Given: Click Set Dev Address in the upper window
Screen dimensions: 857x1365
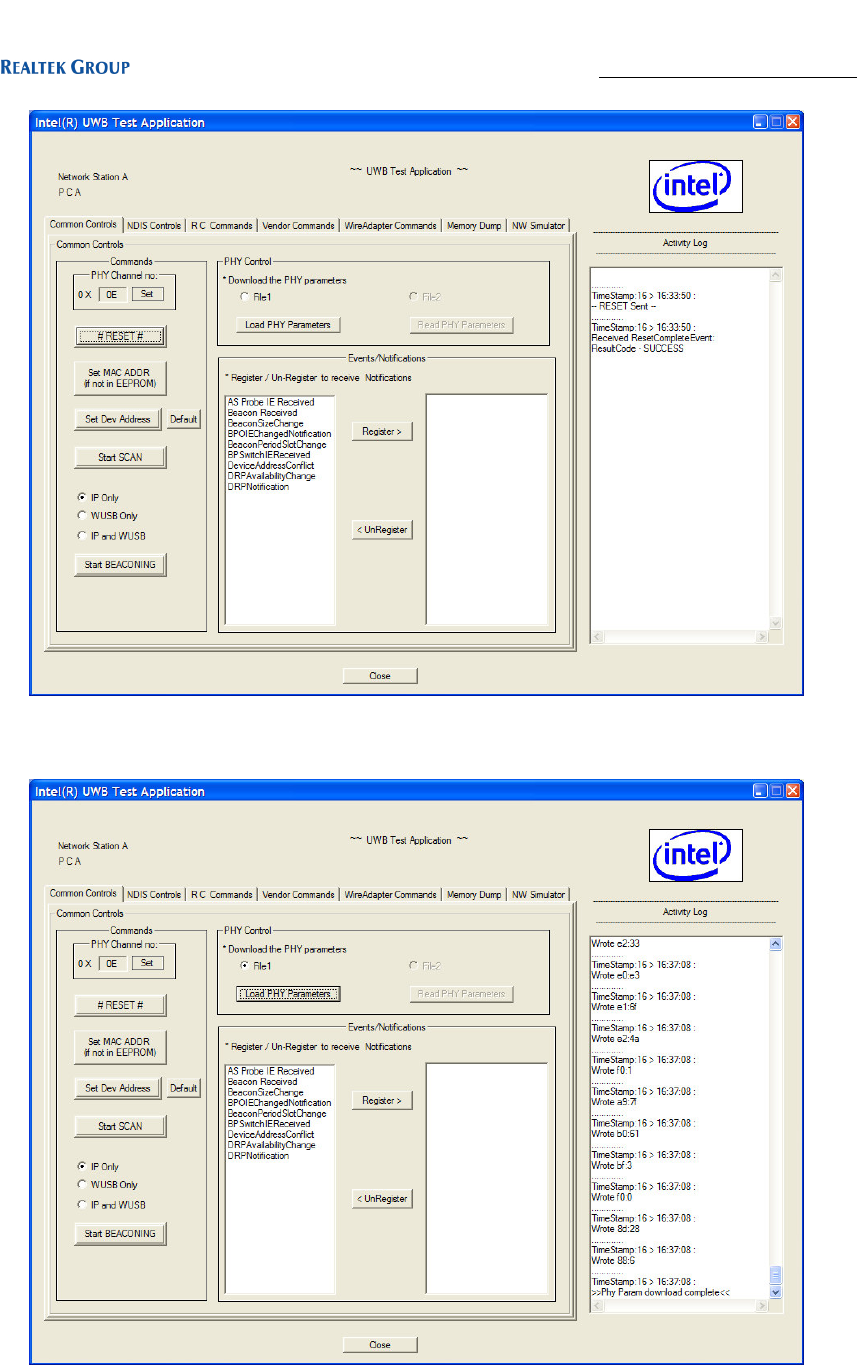Looking at the screenshot, I should 118,419.
